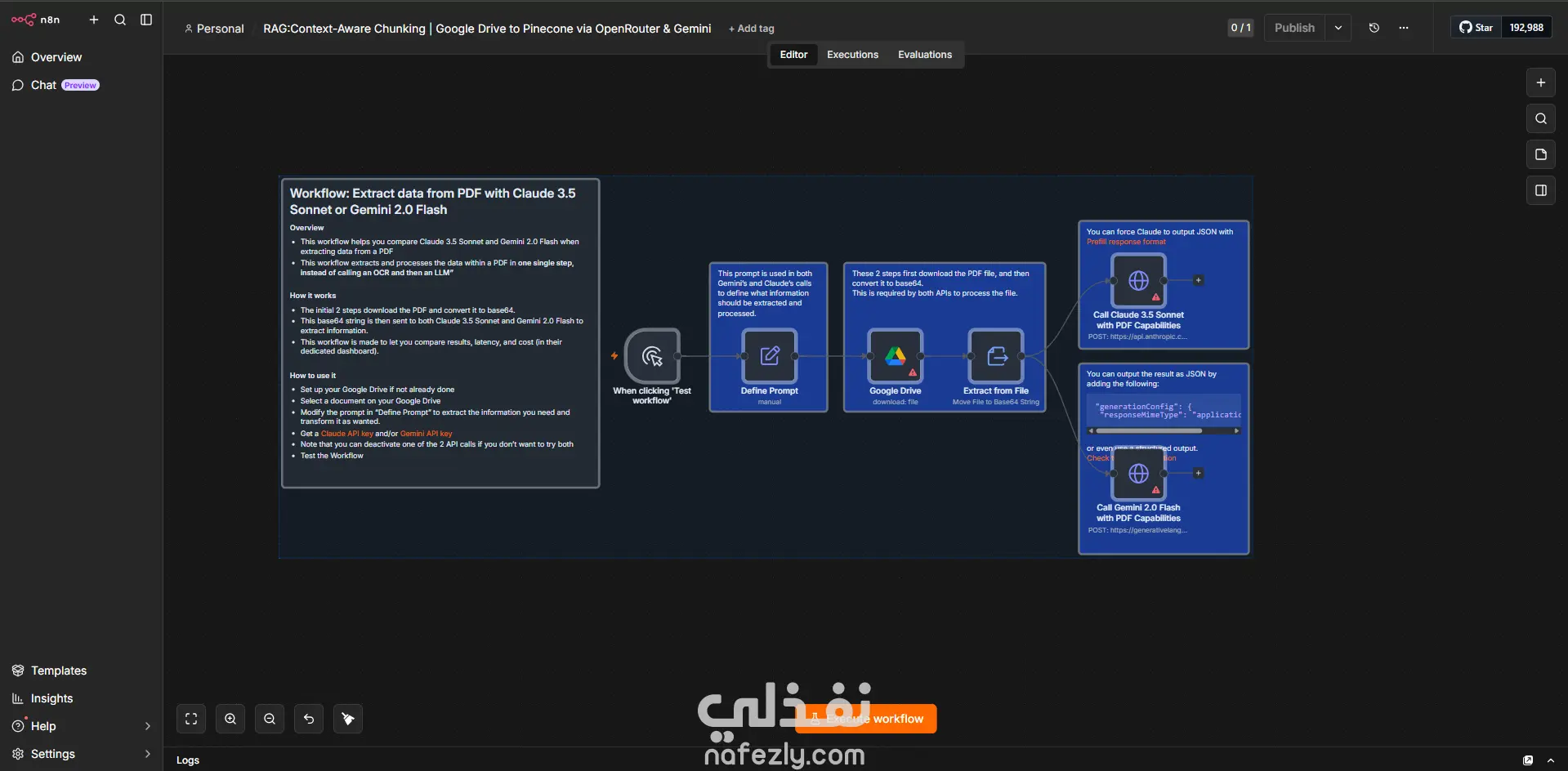Click the plus icon to create new item in sidebar
Viewport: 1568px width, 771px height.
pos(94,20)
